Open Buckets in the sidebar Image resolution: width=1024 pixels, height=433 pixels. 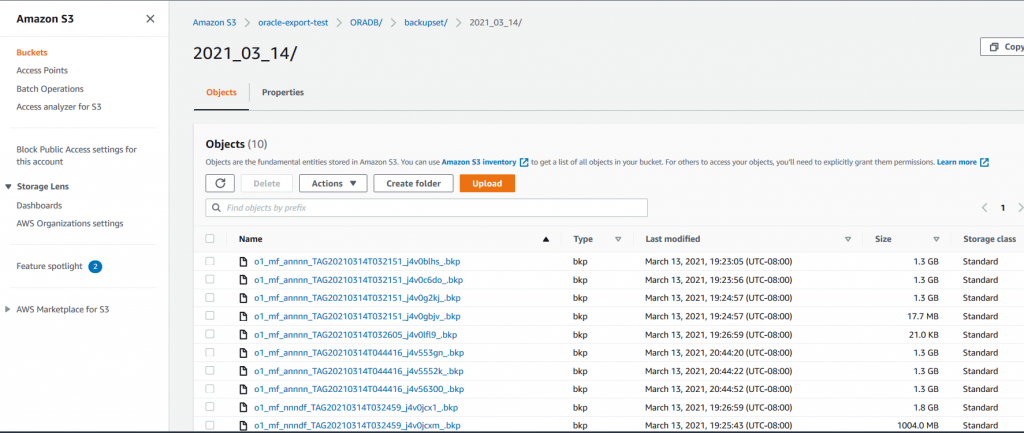coord(32,52)
